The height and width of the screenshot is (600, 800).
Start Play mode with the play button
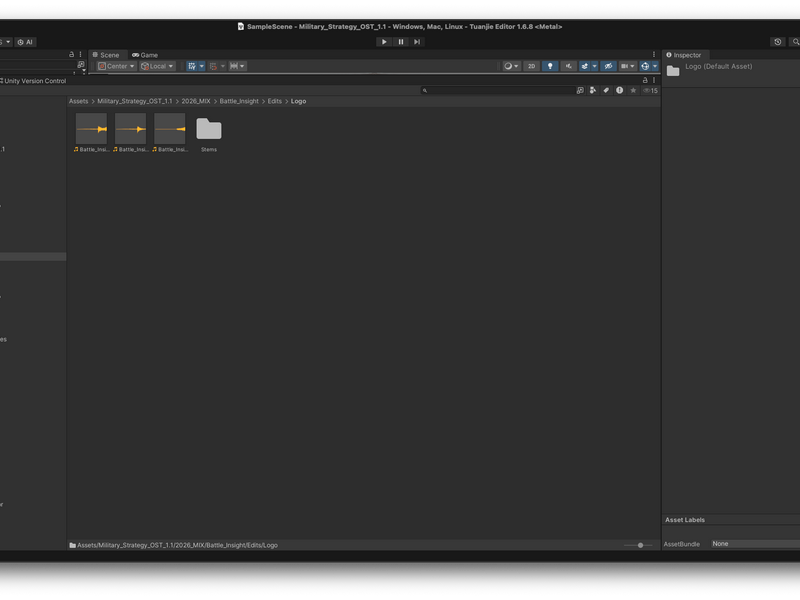(384, 42)
